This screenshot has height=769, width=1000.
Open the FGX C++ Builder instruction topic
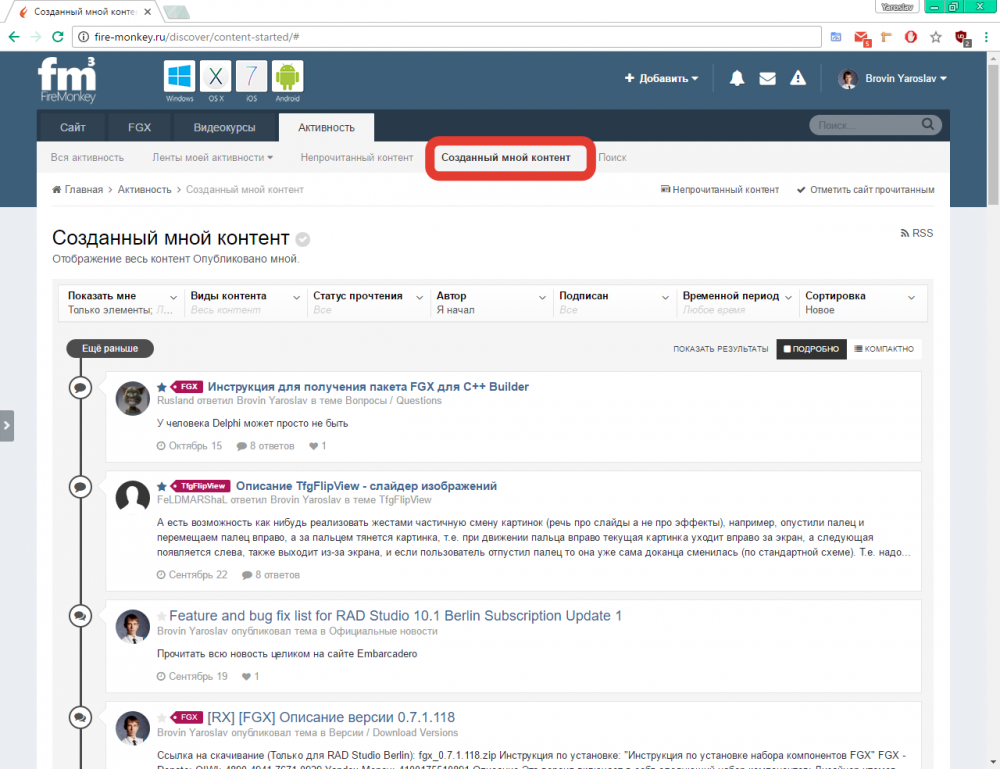[368, 386]
